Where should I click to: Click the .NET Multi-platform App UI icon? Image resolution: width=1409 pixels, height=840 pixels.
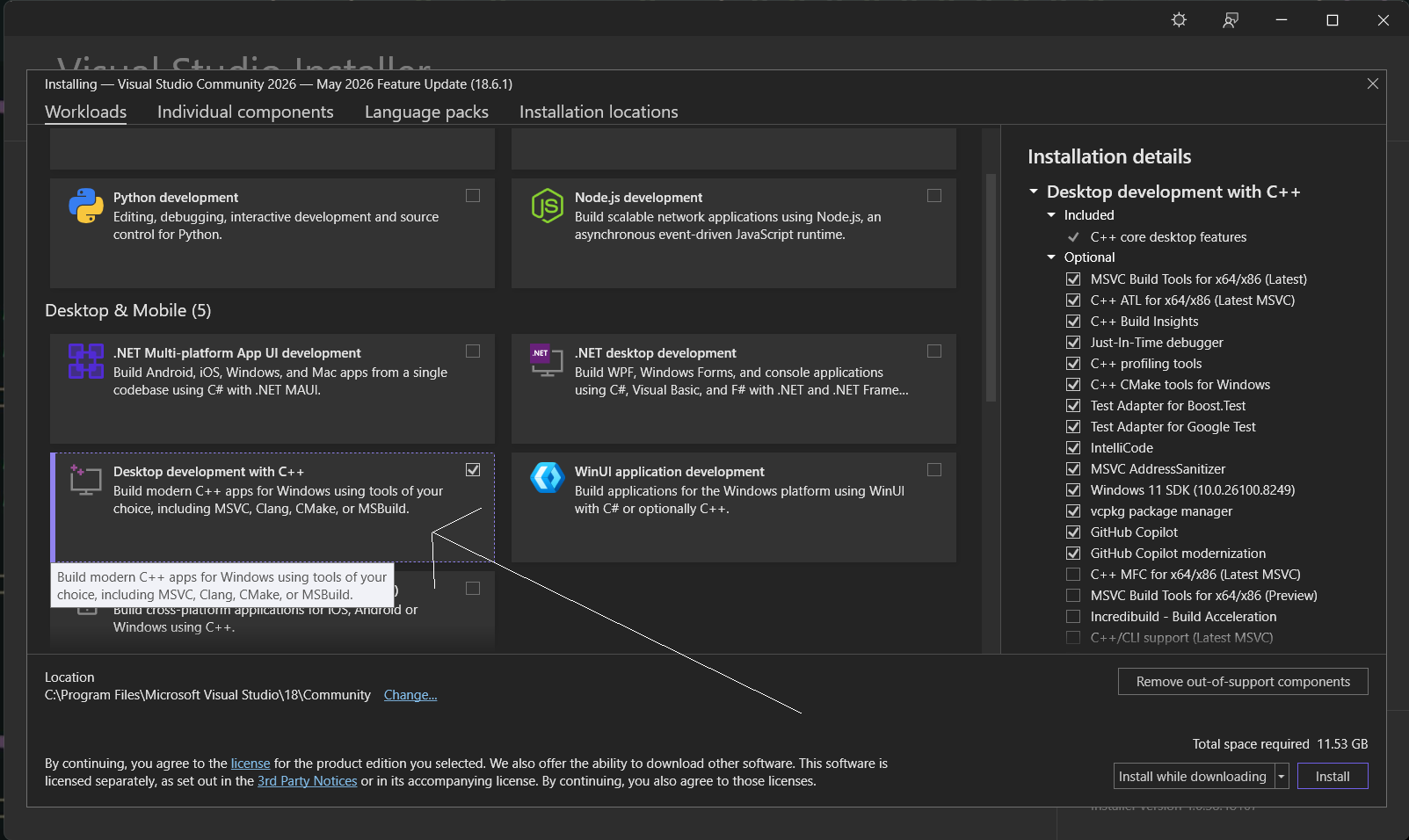(86, 361)
